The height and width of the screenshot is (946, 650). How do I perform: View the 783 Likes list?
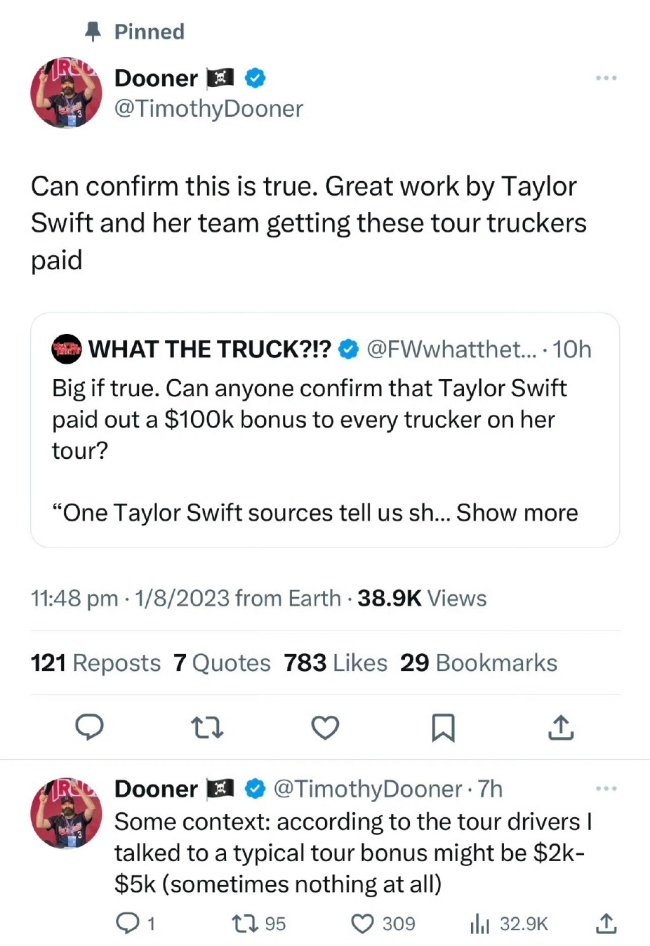[334, 663]
